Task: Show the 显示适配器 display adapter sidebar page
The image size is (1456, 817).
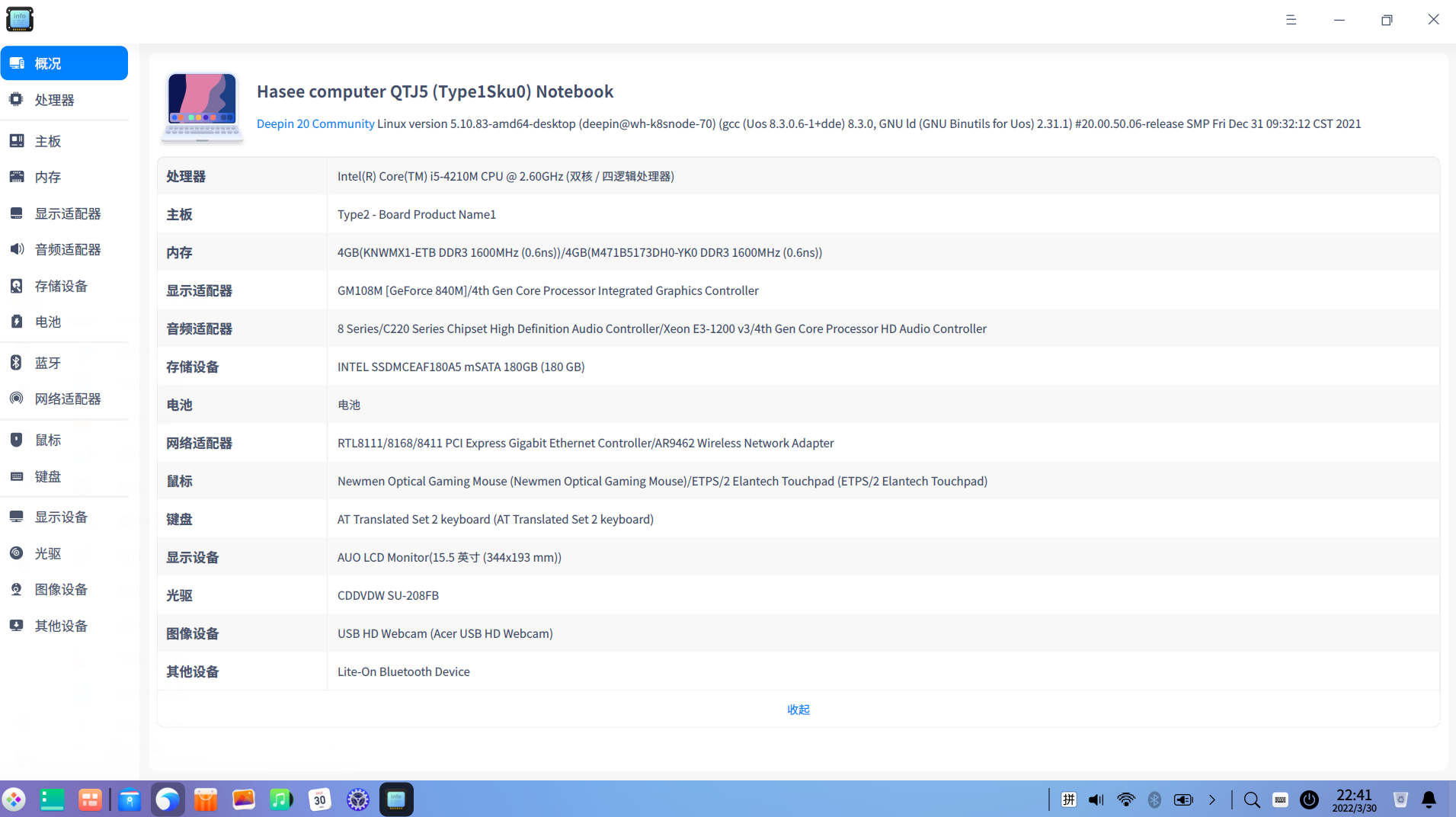Action: click(64, 213)
